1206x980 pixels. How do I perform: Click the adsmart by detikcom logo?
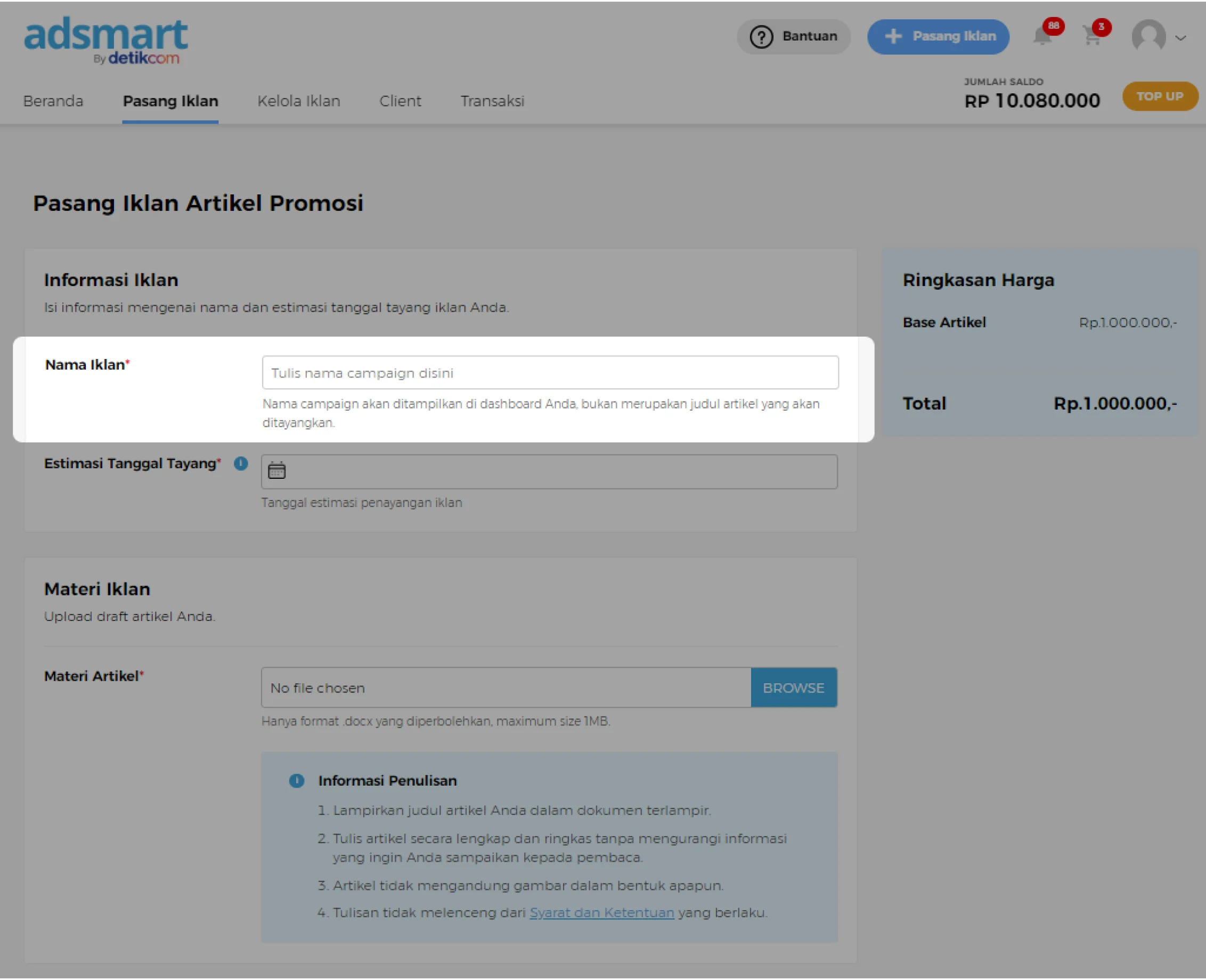click(105, 39)
